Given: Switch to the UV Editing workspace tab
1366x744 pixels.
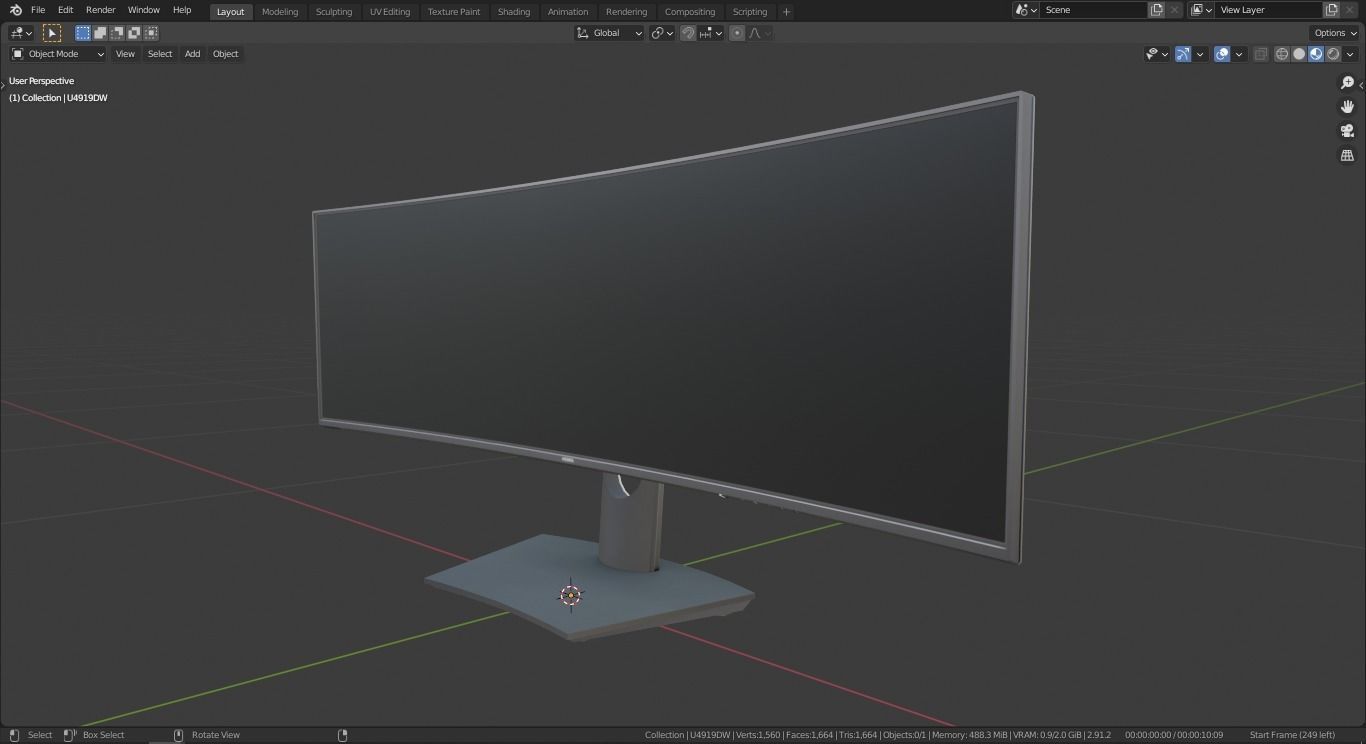Looking at the screenshot, I should 390,12.
